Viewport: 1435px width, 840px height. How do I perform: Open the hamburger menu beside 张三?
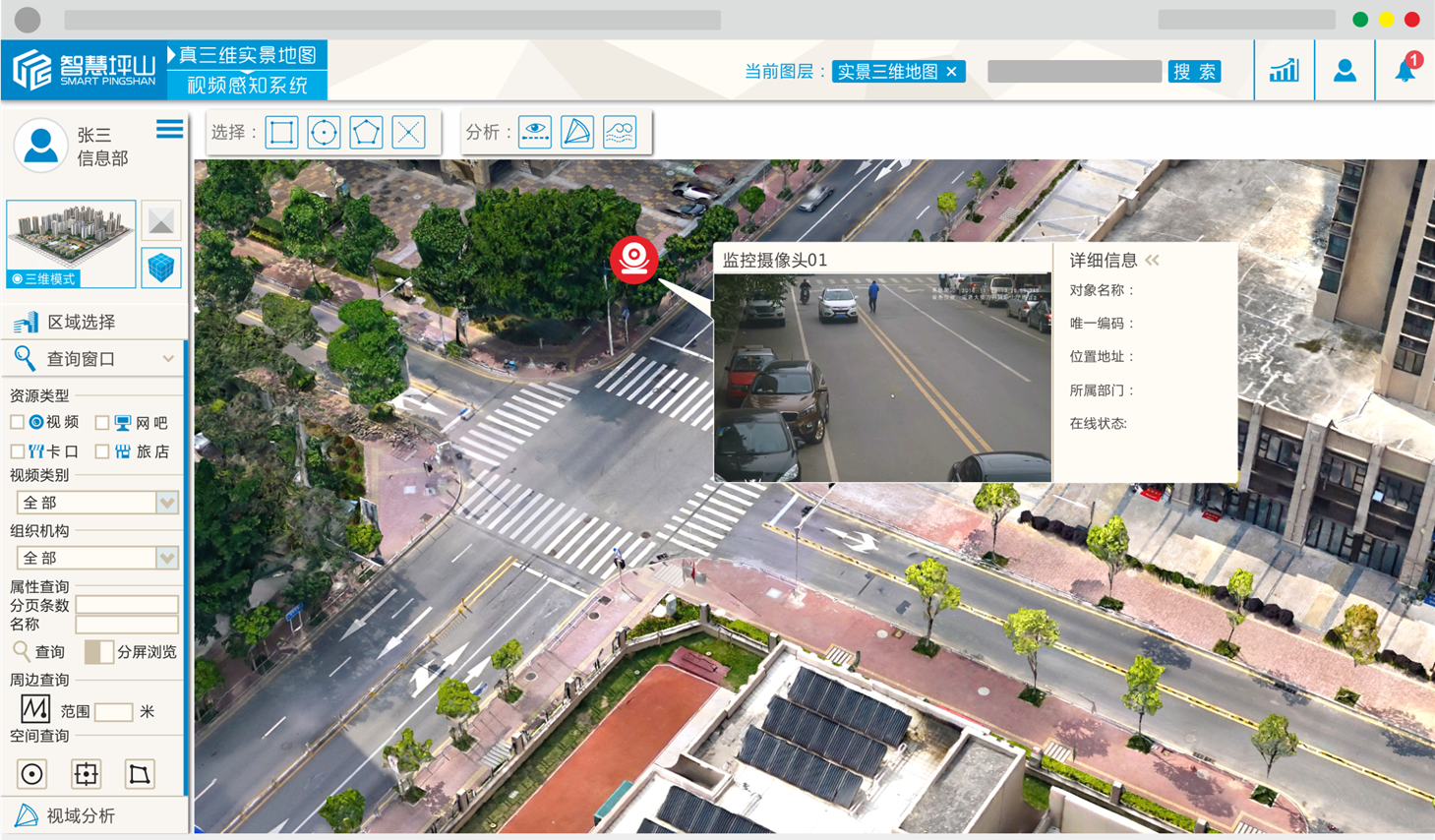pyautogui.click(x=169, y=129)
